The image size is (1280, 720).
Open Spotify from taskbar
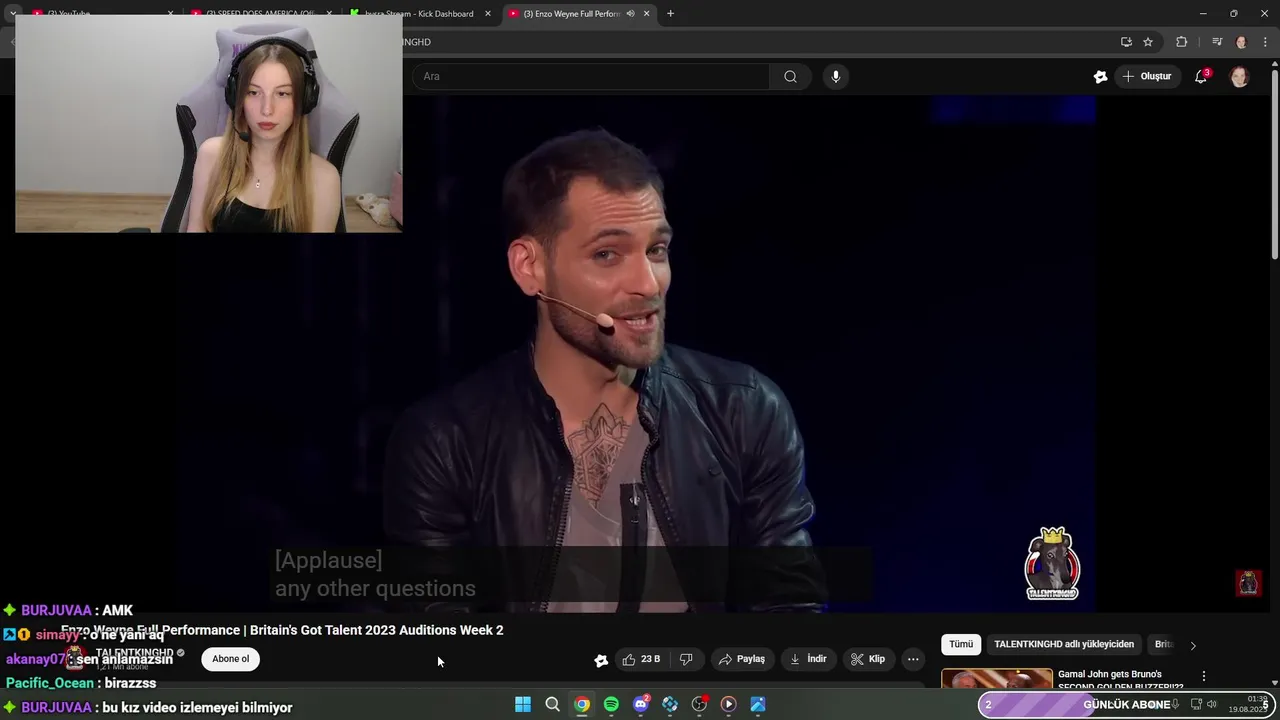pos(611,704)
